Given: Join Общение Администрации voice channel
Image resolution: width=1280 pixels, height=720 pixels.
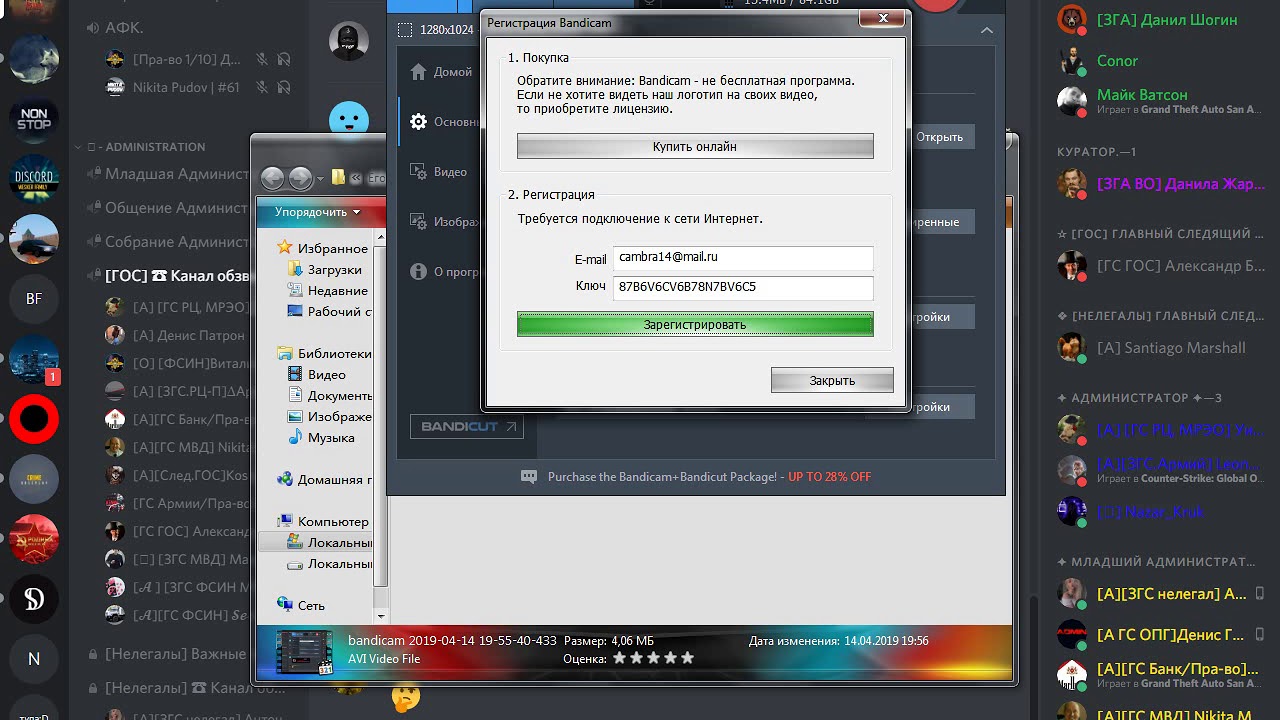Looking at the screenshot, I should click(x=167, y=208).
